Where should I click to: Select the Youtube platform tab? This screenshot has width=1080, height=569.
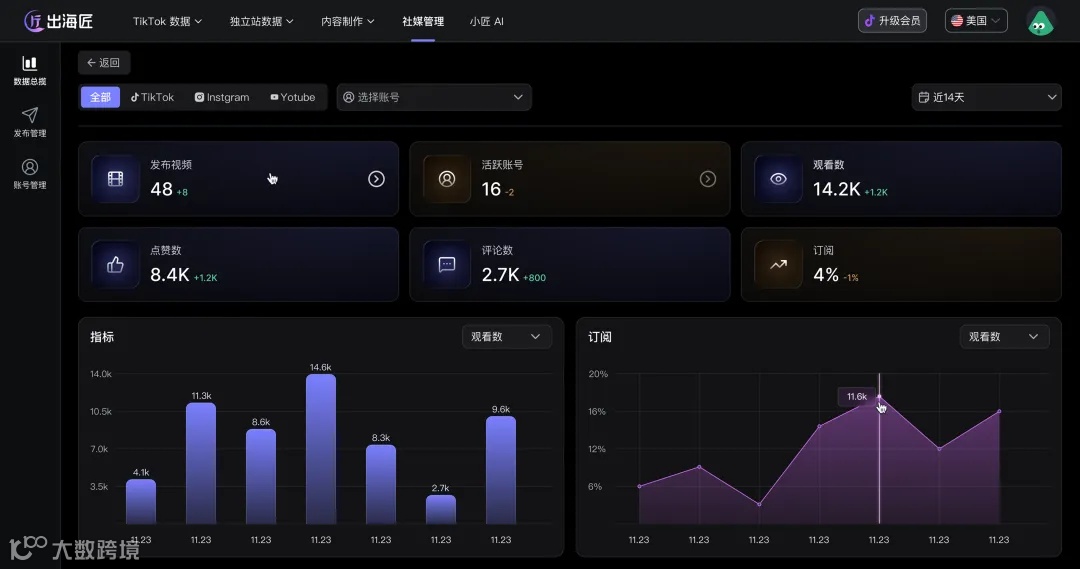click(x=293, y=97)
